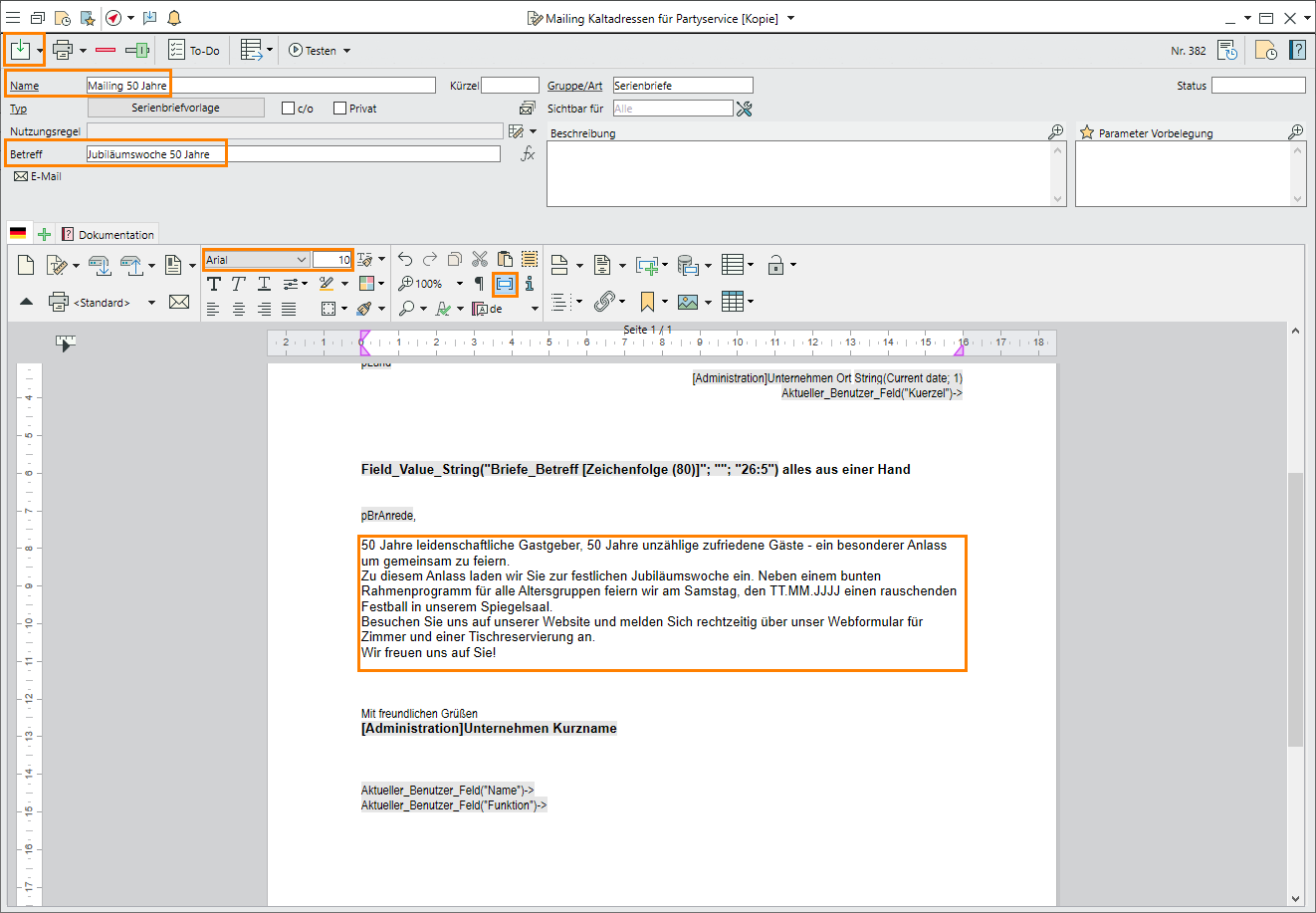Click the insert hyperlink chain icon
The image size is (1316, 913).
pyautogui.click(x=604, y=301)
